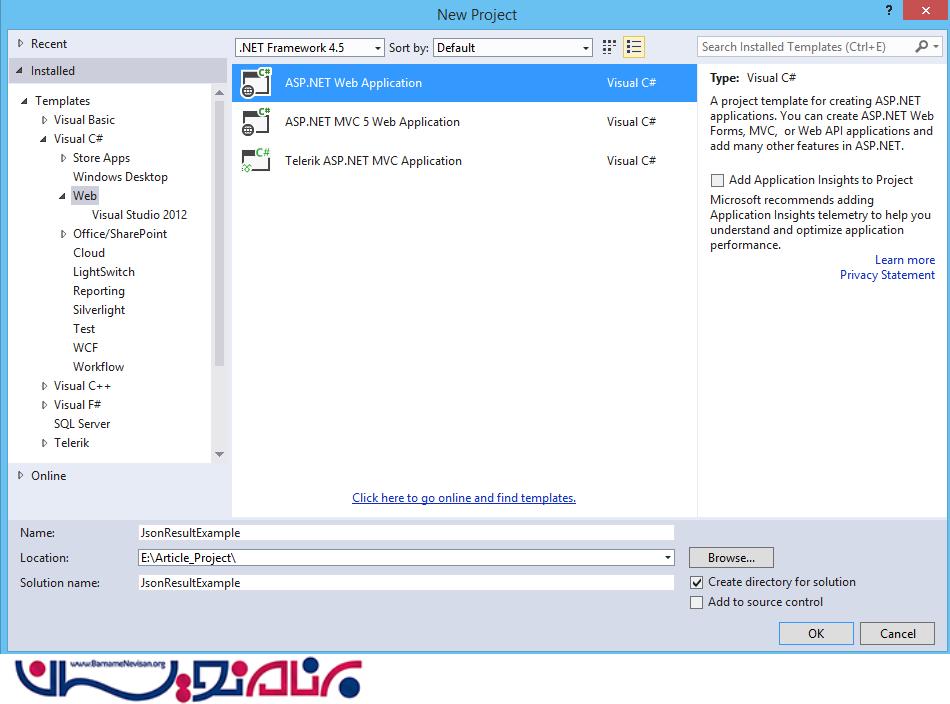The width and height of the screenshot is (950, 704).
Task: Click the project Name input field
Action: 405,533
